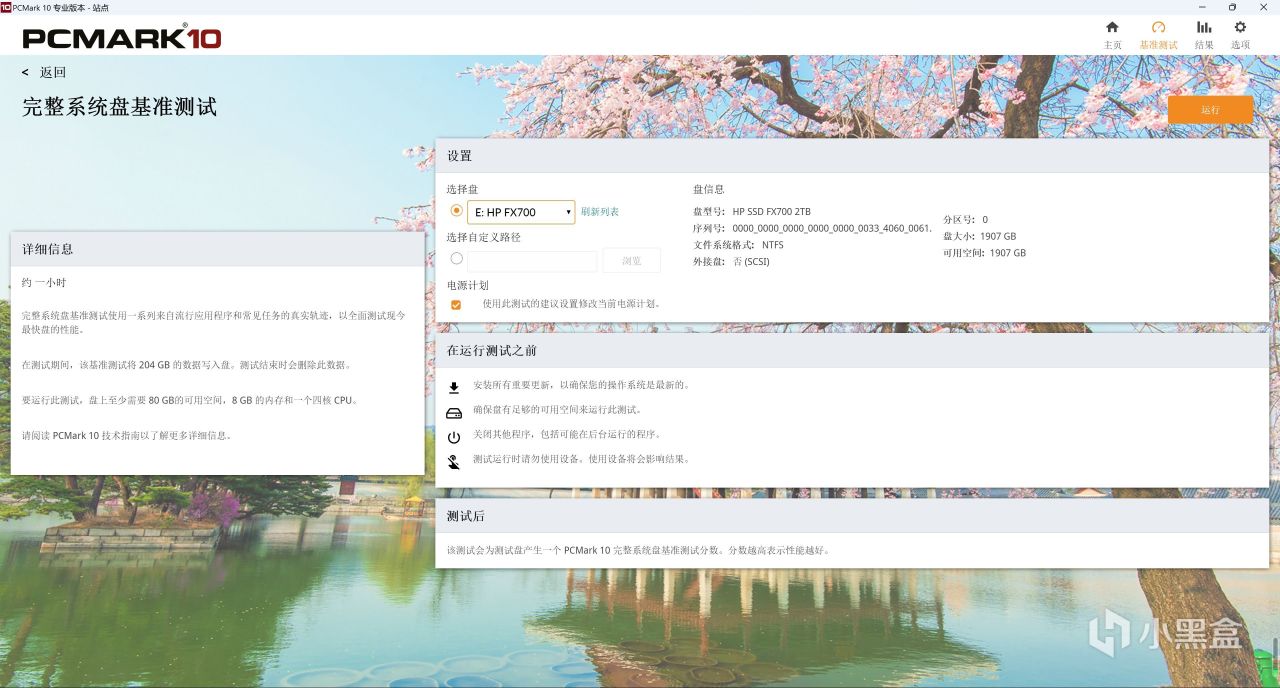Toggle the 电源计划 checkbox
Image resolution: width=1280 pixels, height=688 pixels.
coord(456,304)
